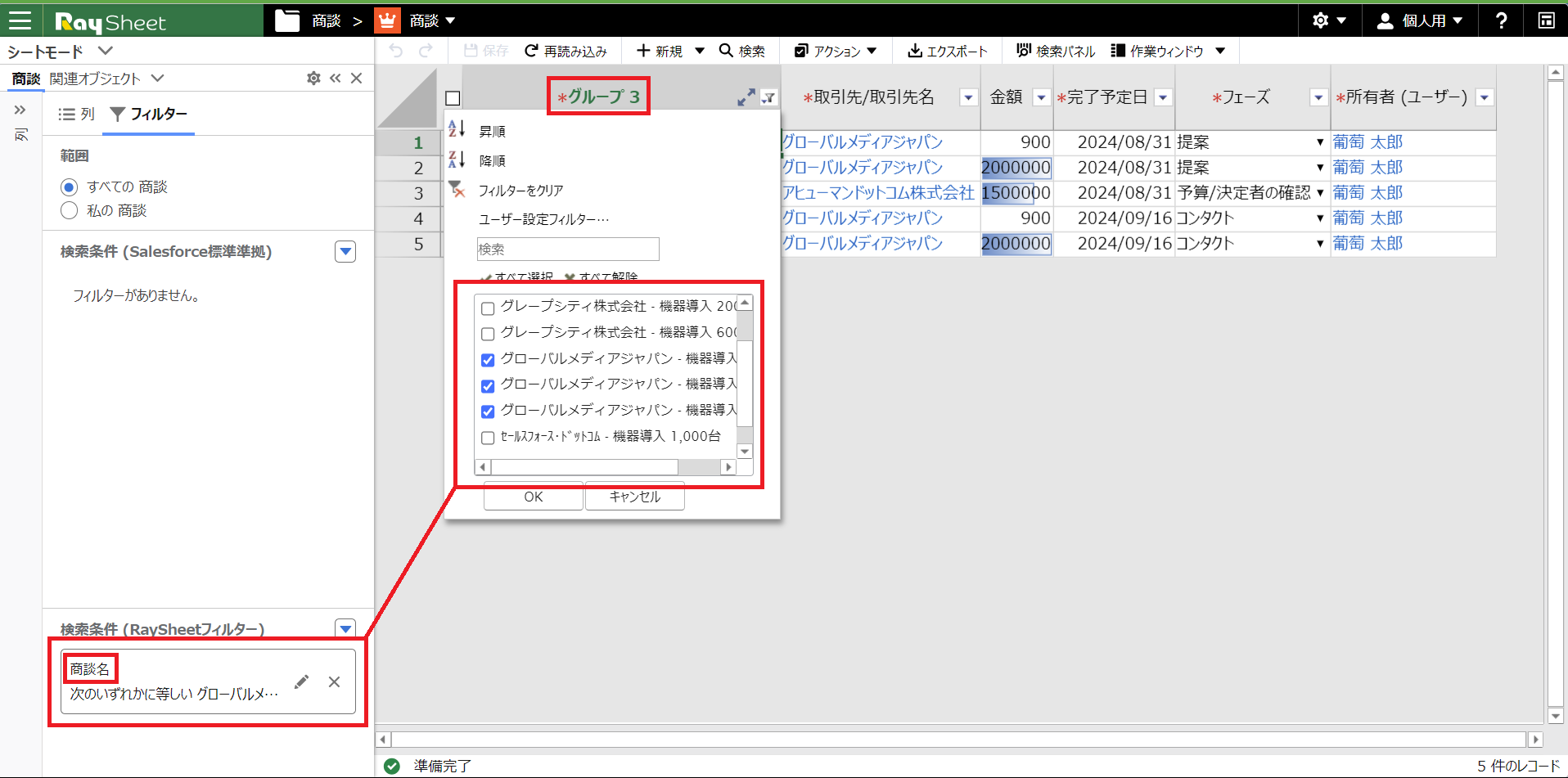Viewport: 1568px width, 778px height.
Task: Select row header number 3
Action: click(418, 193)
